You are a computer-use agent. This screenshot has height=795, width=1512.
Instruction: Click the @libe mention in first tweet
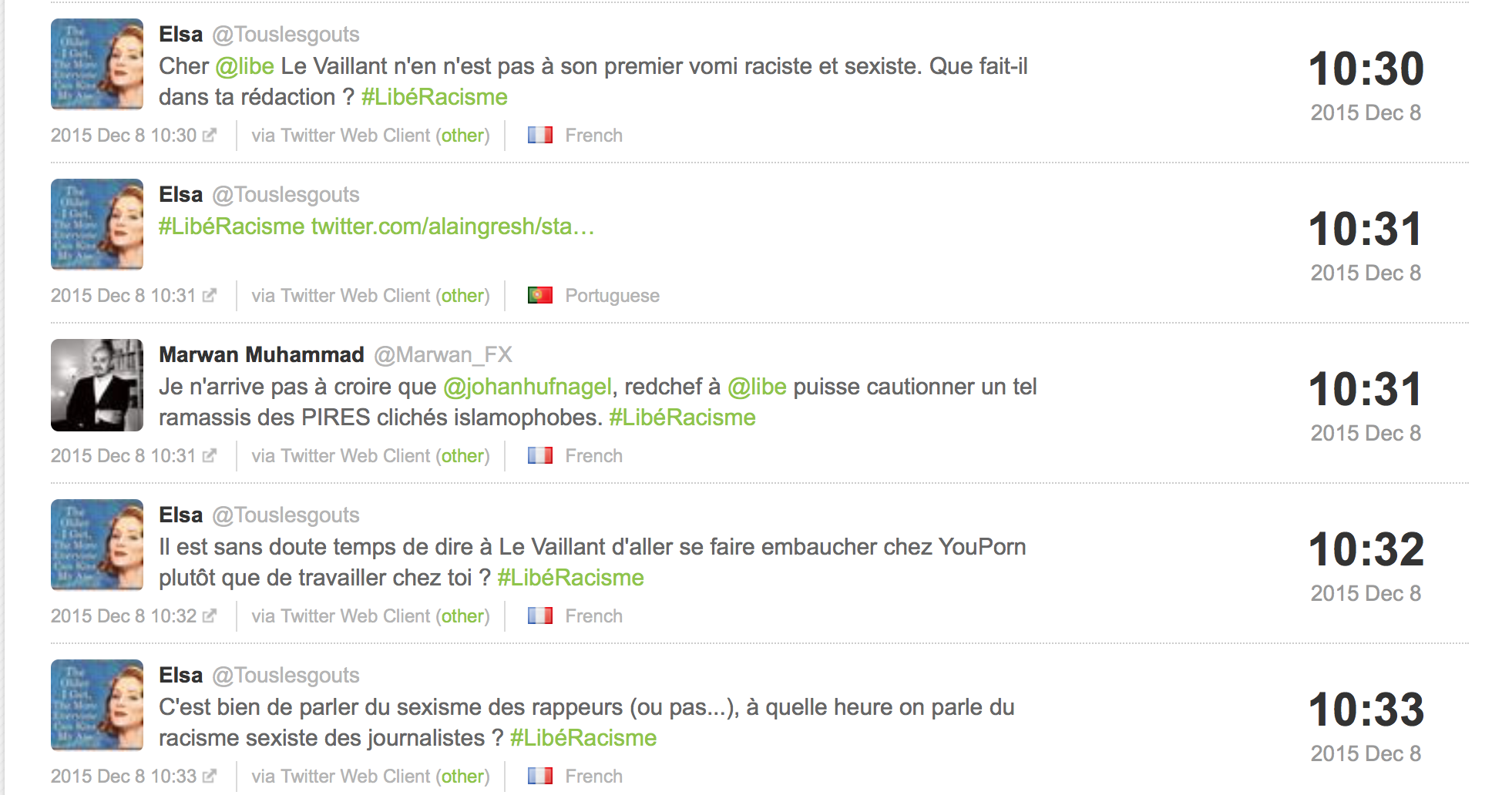(x=244, y=66)
